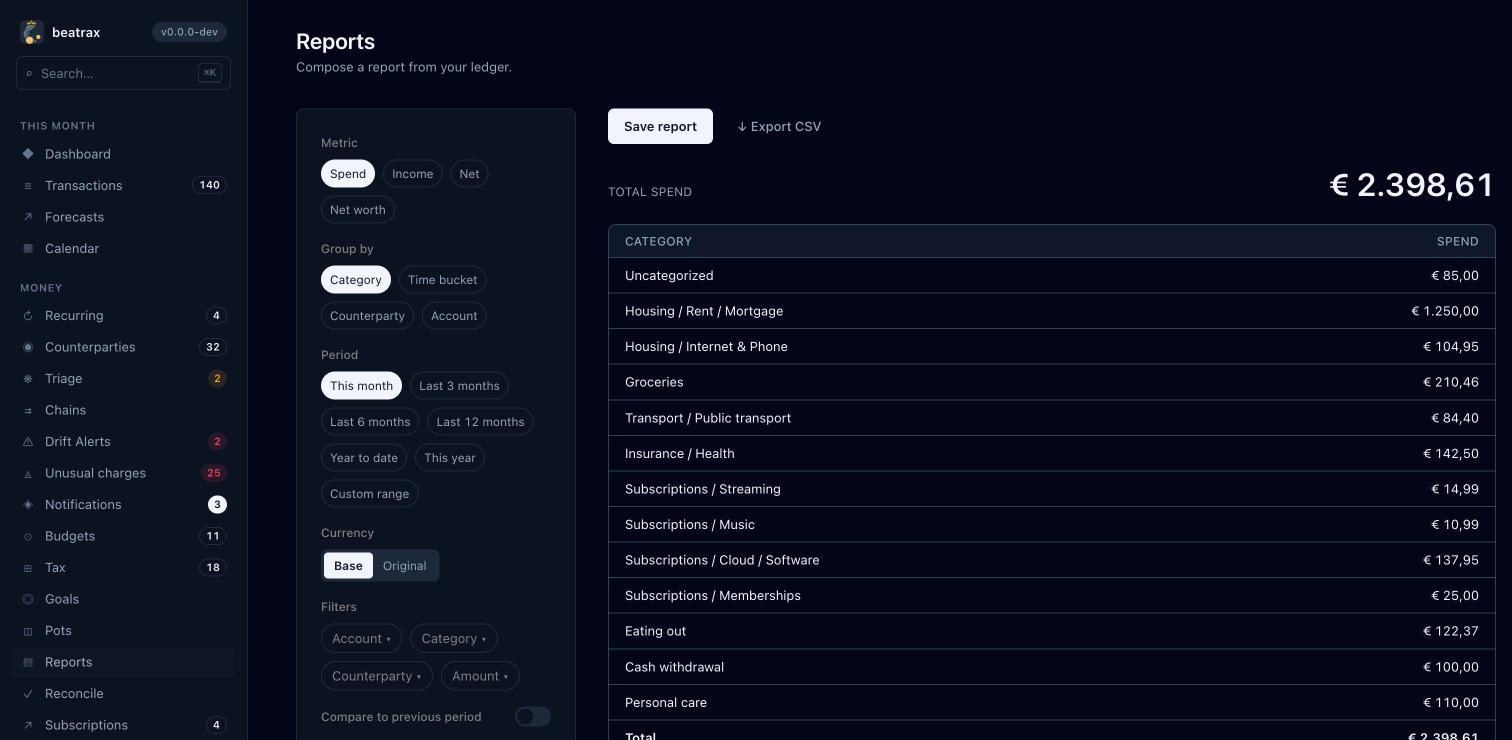1512x740 pixels.
Task: Open the Amount filter dropdown
Action: pyautogui.click(x=480, y=676)
